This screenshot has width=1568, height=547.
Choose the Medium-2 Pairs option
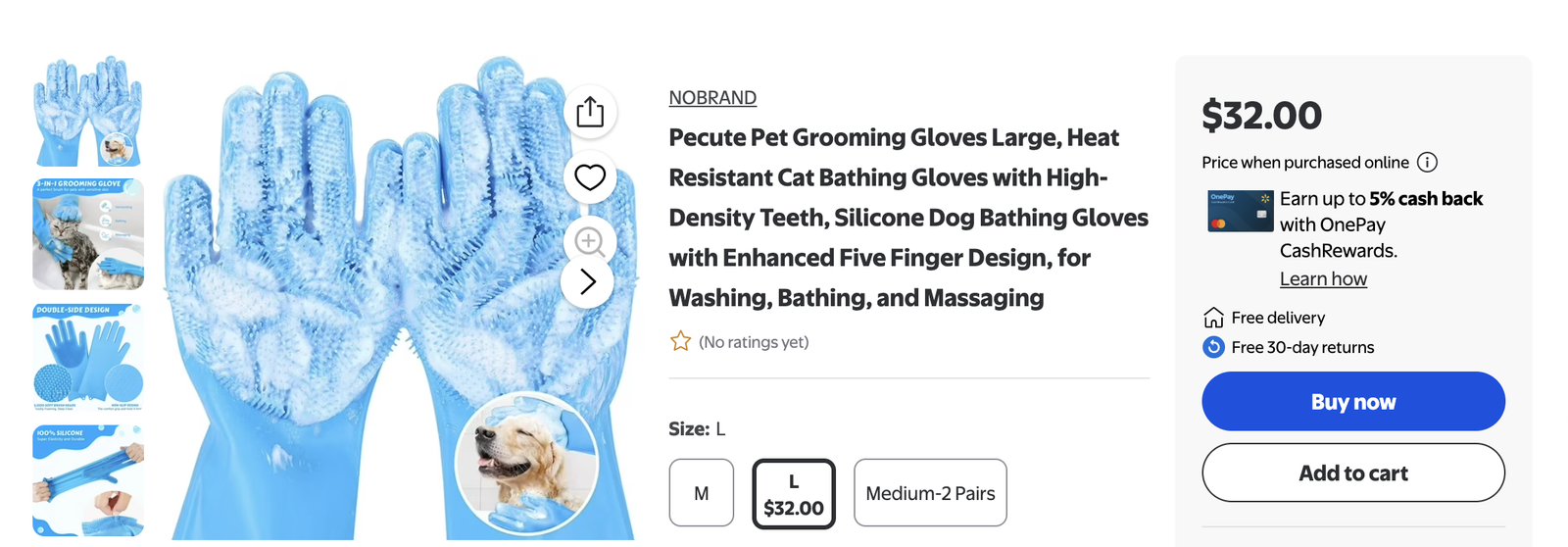tap(930, 493)
